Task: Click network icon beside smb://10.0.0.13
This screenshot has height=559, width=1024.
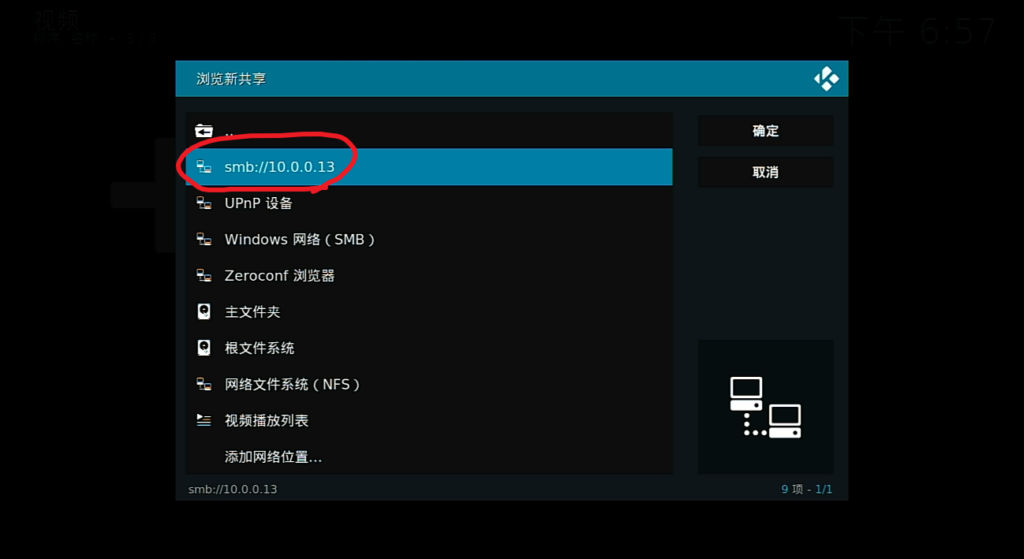Action: point(204,167)
